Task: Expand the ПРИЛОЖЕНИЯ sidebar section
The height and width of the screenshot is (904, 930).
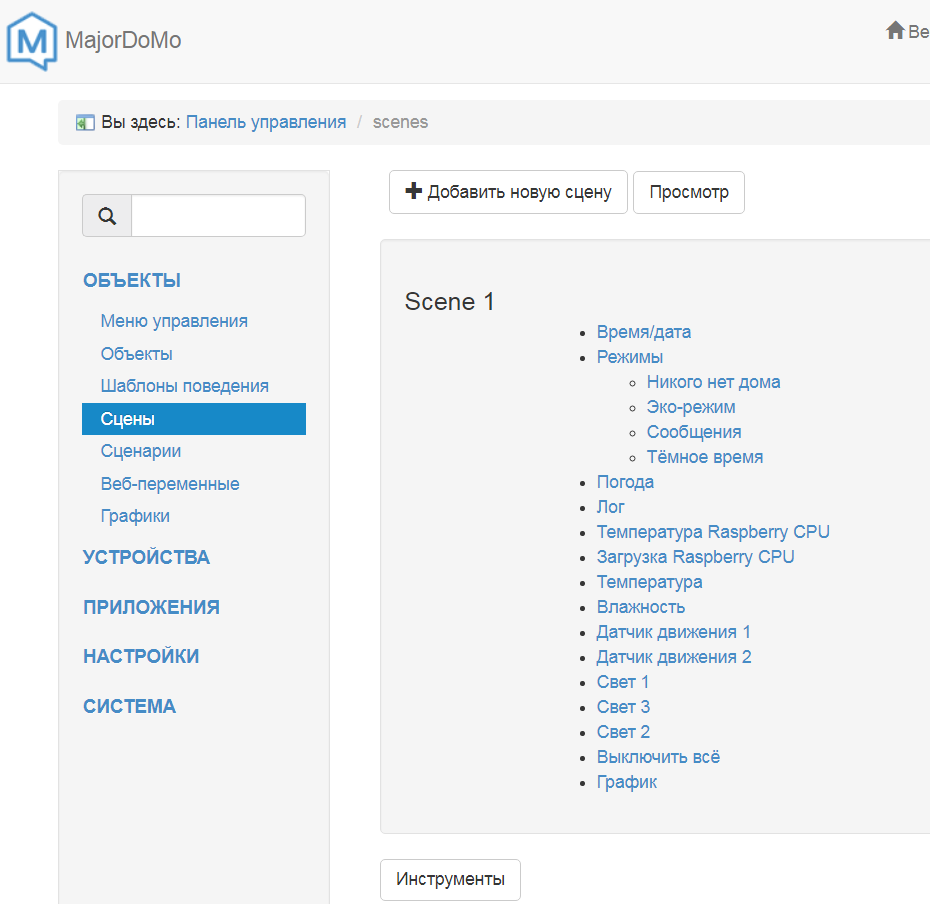Action: tap(151, 607)
